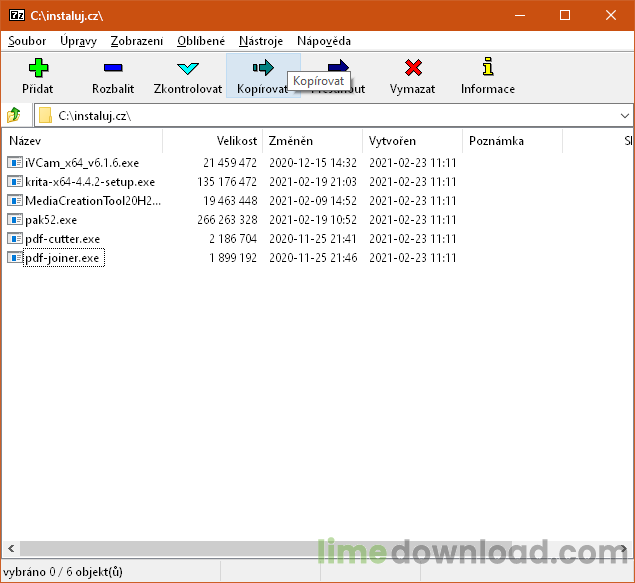Expand the address path dropdown
The height and width of the screenshot is (583, 635).
624,116
